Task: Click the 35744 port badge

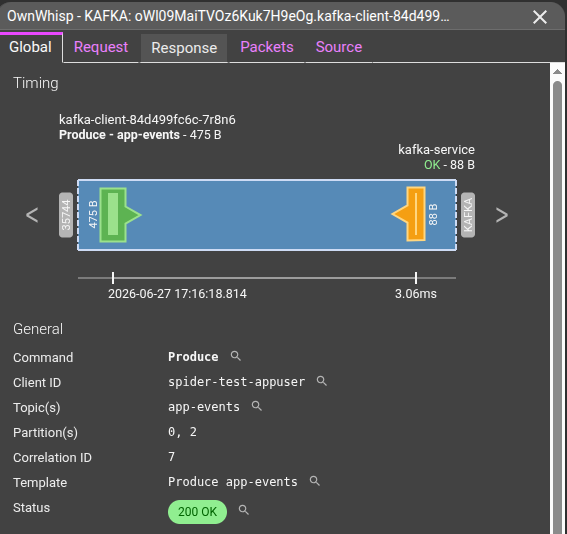Action: pos(66,215)
